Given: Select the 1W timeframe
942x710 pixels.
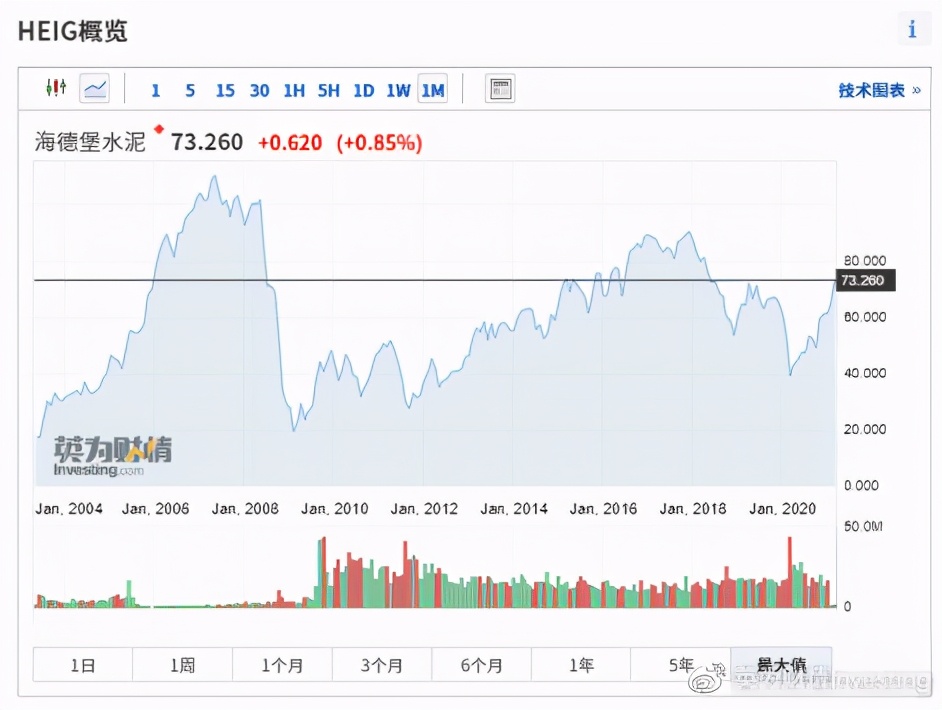Looking at the screenshot, I should 397,90.
